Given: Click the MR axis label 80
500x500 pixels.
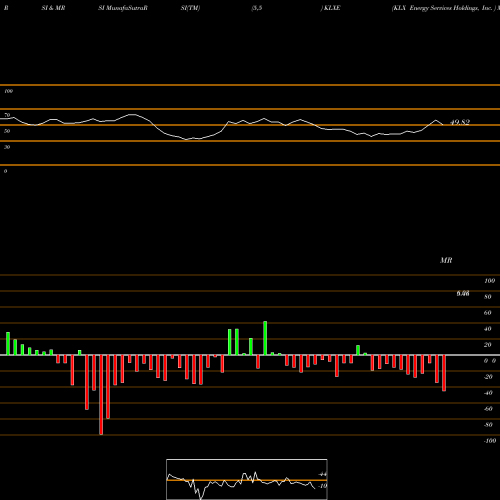Looking at the screenshot, I should click(x=488, y=297).
